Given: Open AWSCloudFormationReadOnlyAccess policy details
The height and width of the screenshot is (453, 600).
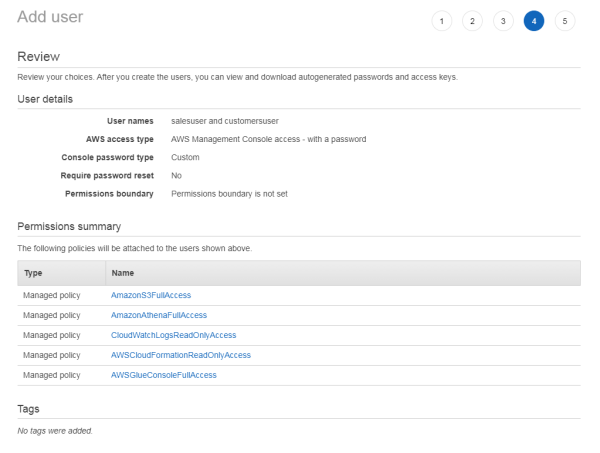Looking at the screenshot, I should 180,355.
